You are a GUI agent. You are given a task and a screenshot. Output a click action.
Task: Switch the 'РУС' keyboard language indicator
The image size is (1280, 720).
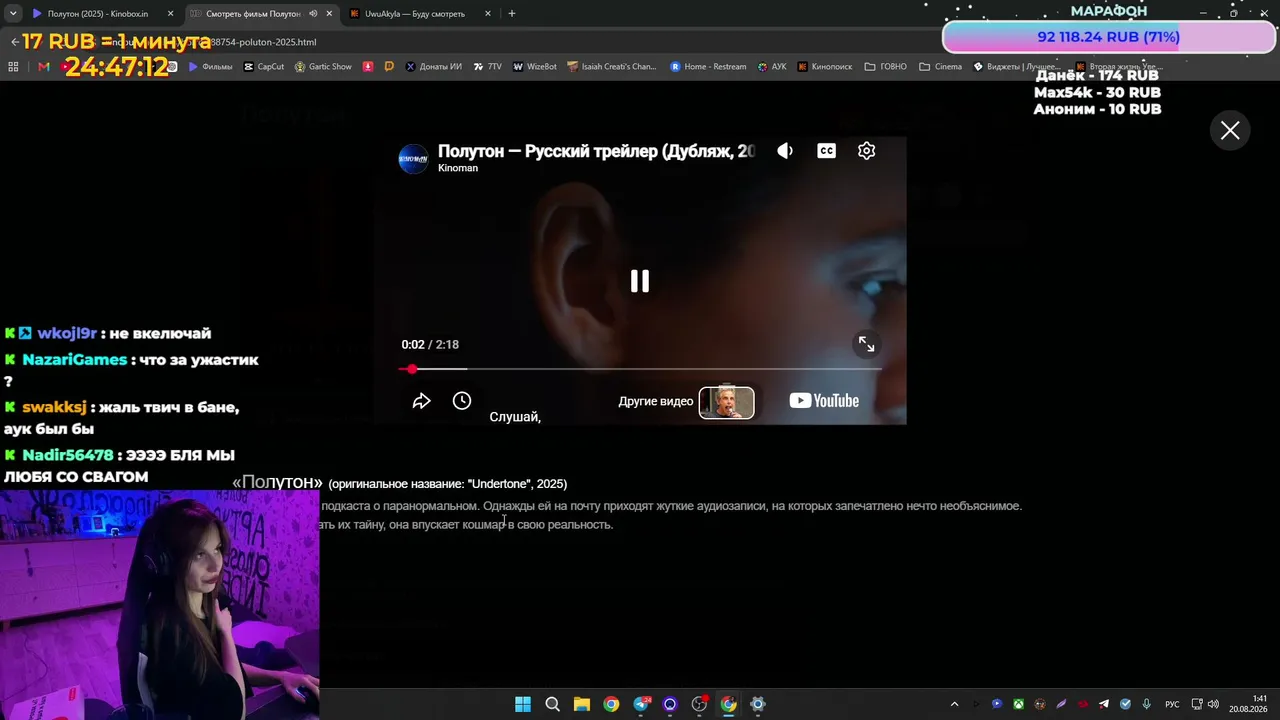(1172, 704)
